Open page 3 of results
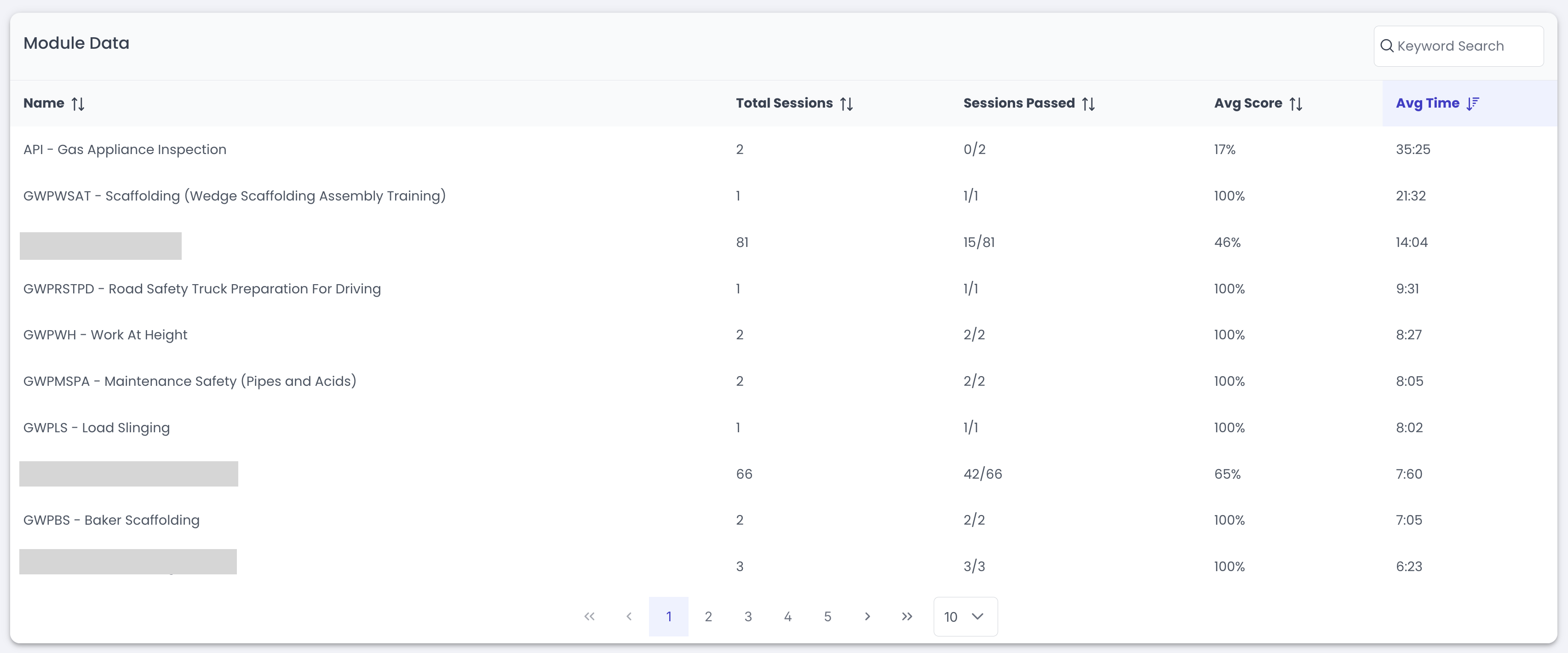 [748, 617]
